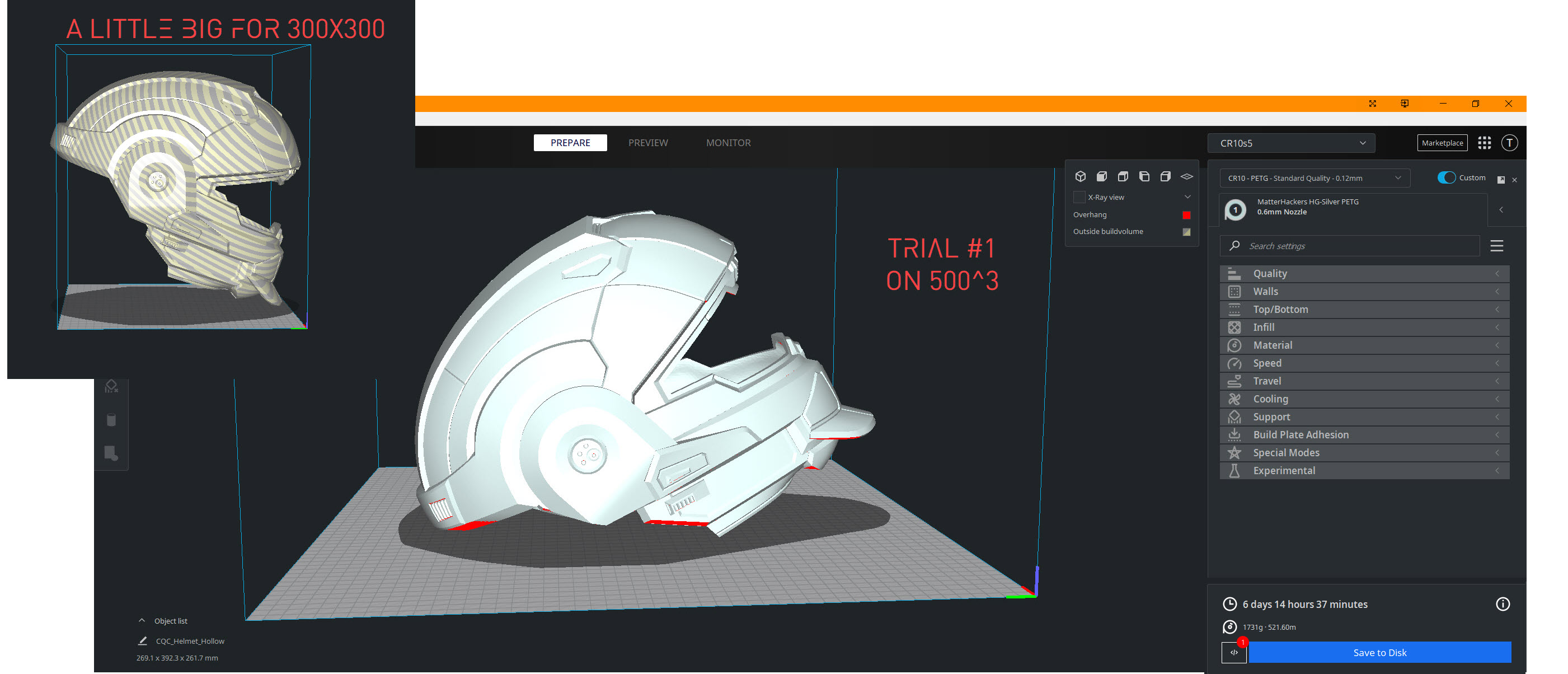
Task: Undock the print settings panel
Action: (1501, 180)
